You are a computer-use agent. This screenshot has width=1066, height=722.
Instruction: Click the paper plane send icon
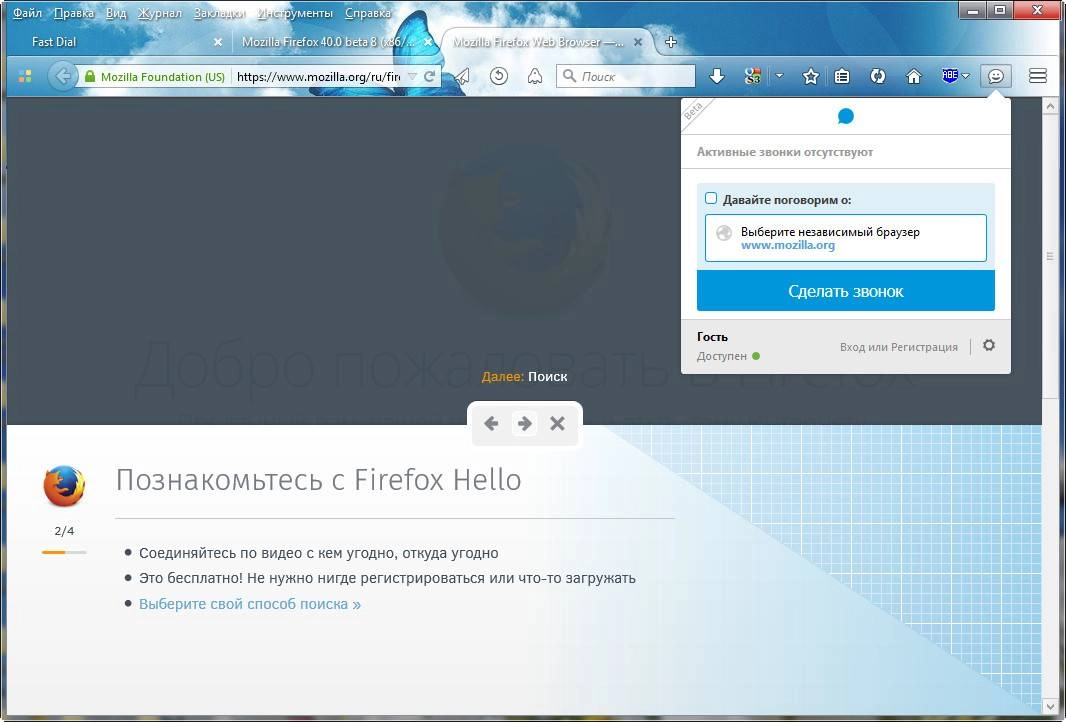click(462, 76)
